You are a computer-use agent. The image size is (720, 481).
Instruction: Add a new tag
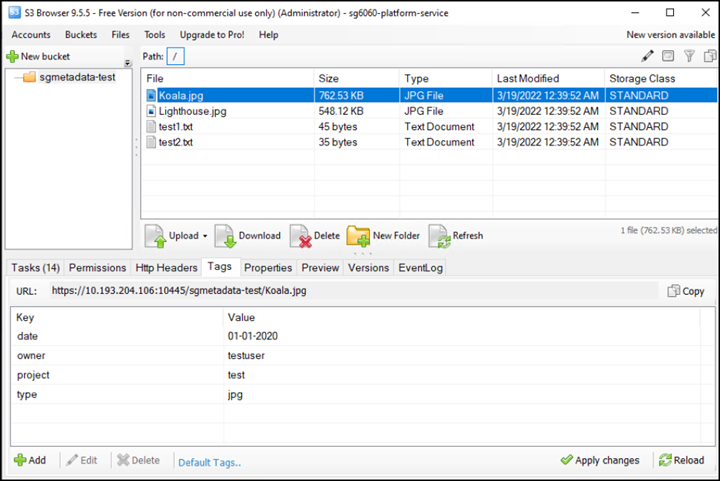pyautogui.click(x=30, y=460)
